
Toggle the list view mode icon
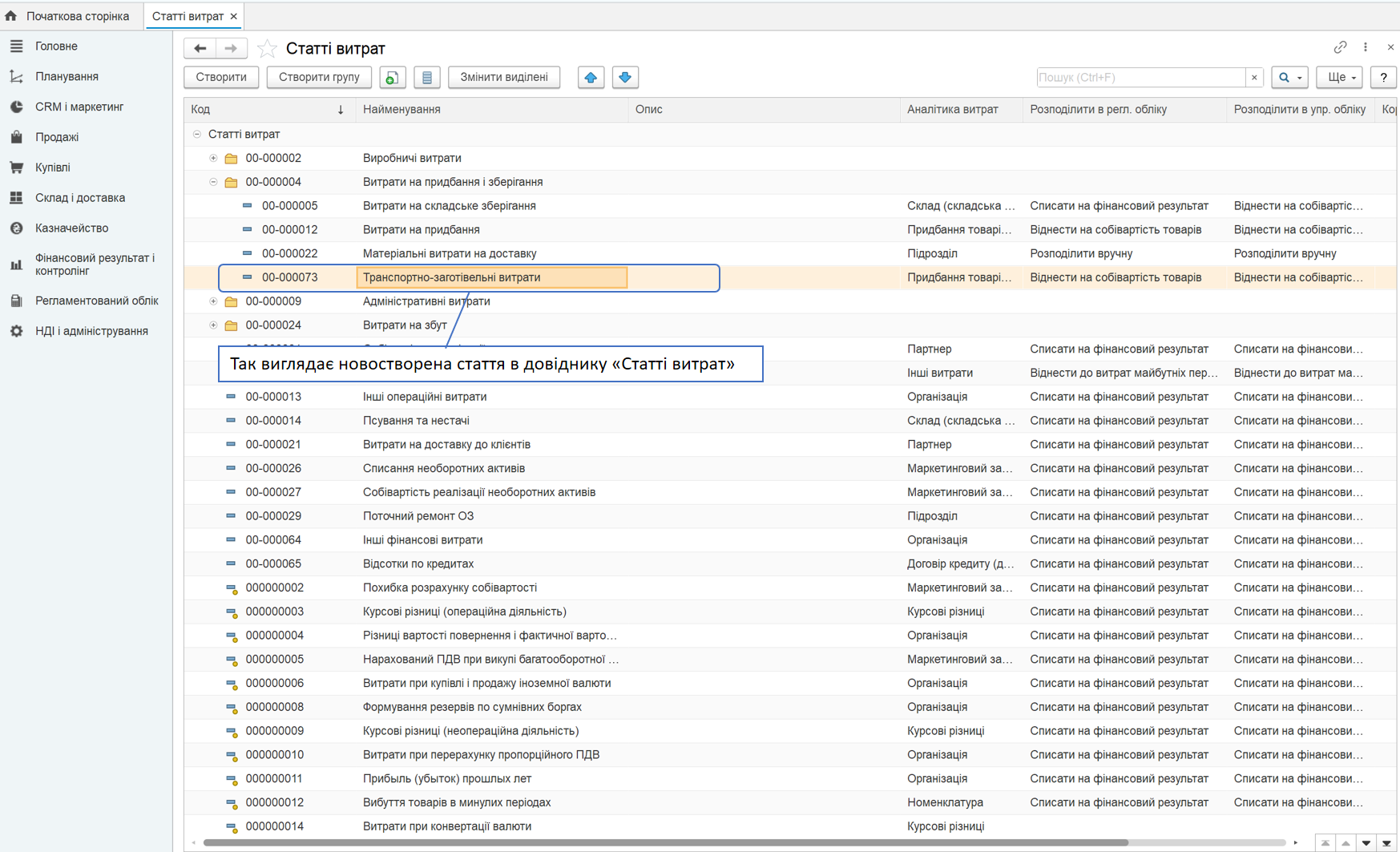(x=427, y=78)
